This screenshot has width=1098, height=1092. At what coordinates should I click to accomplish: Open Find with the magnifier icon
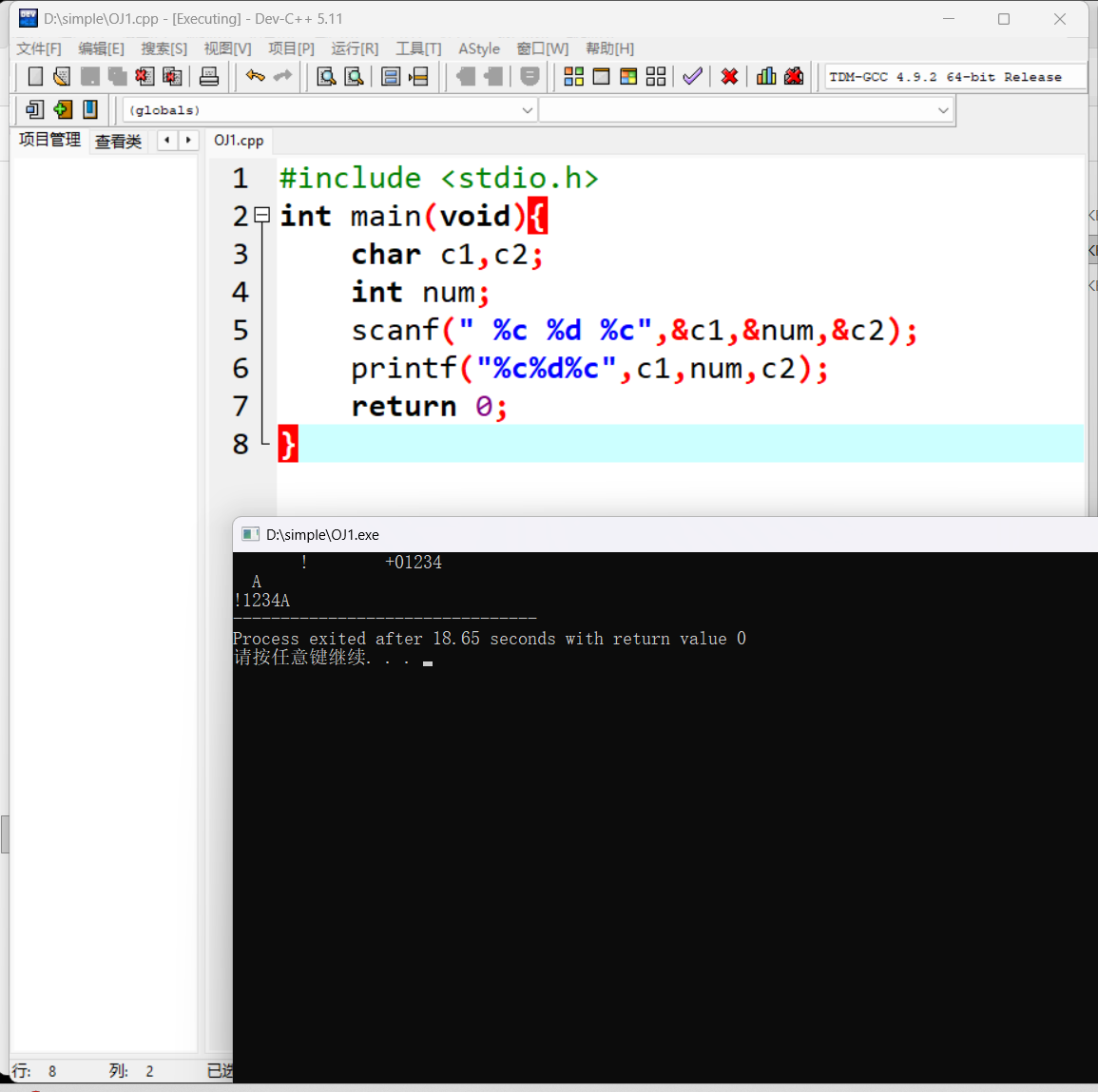coord(326,76)
